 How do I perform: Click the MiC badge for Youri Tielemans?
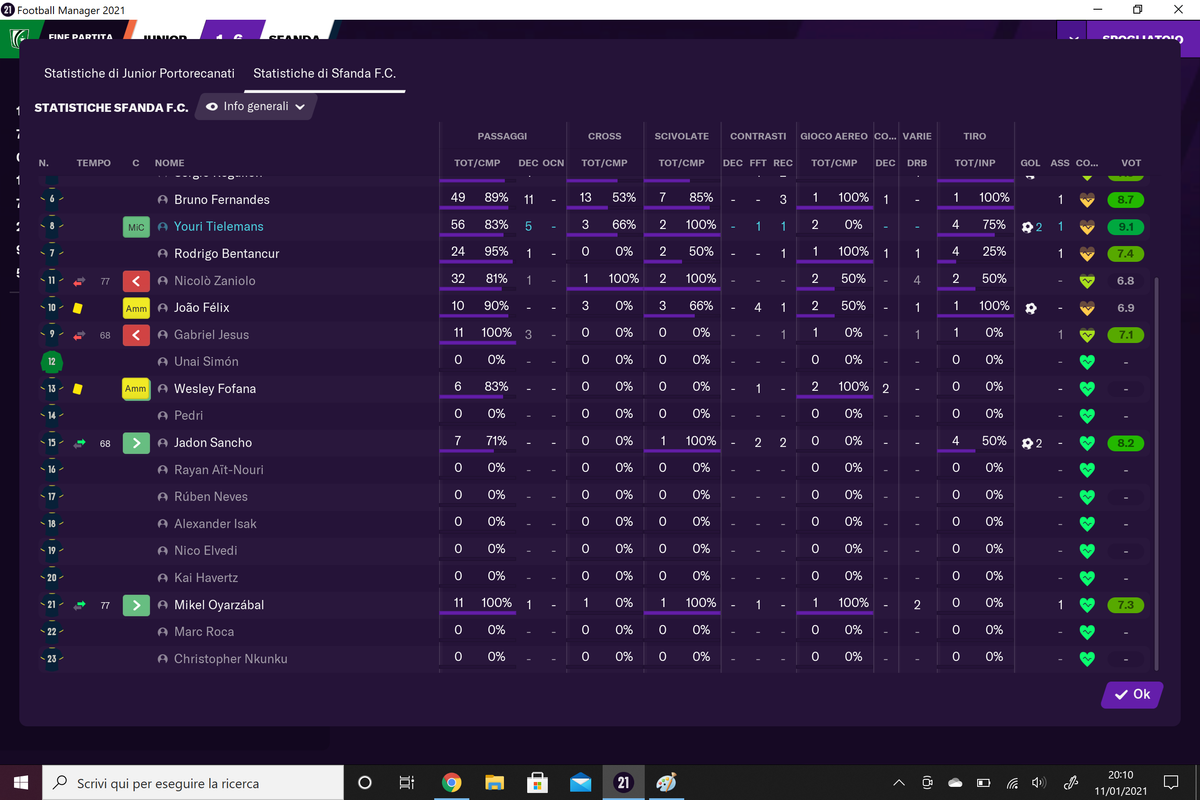(136, 227)
